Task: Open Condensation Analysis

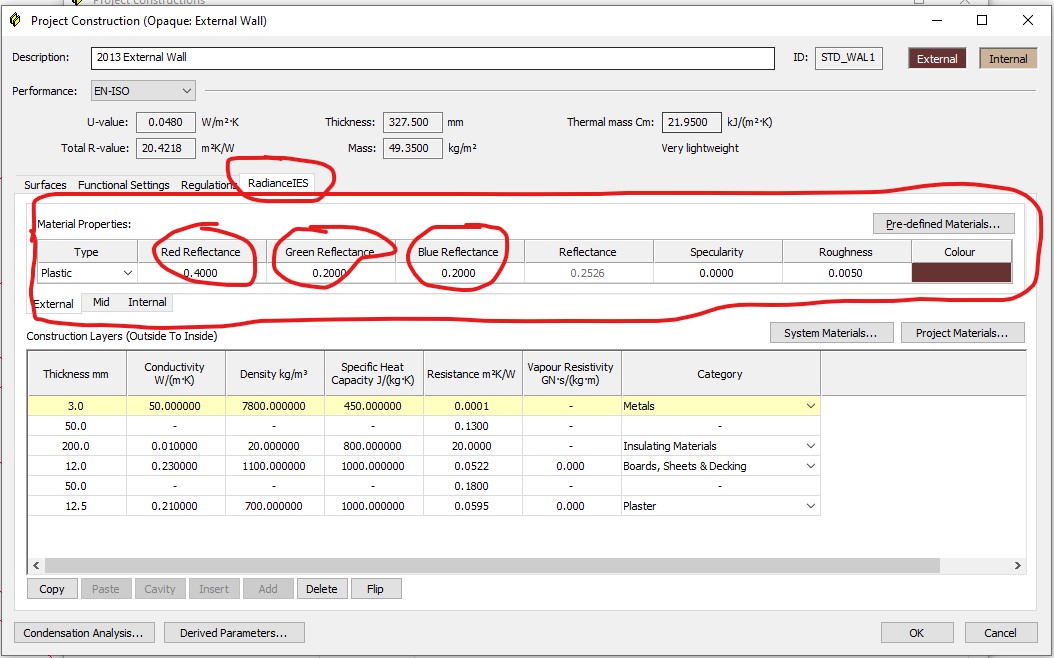Action: 83,632
